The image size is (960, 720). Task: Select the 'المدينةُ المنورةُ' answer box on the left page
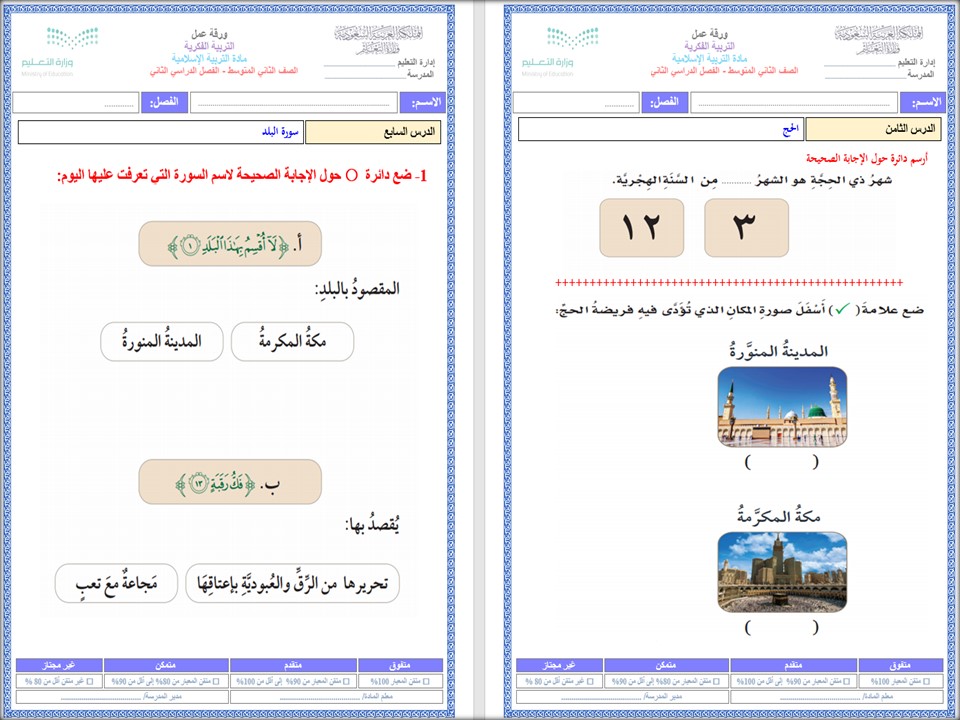click(162, 342)
